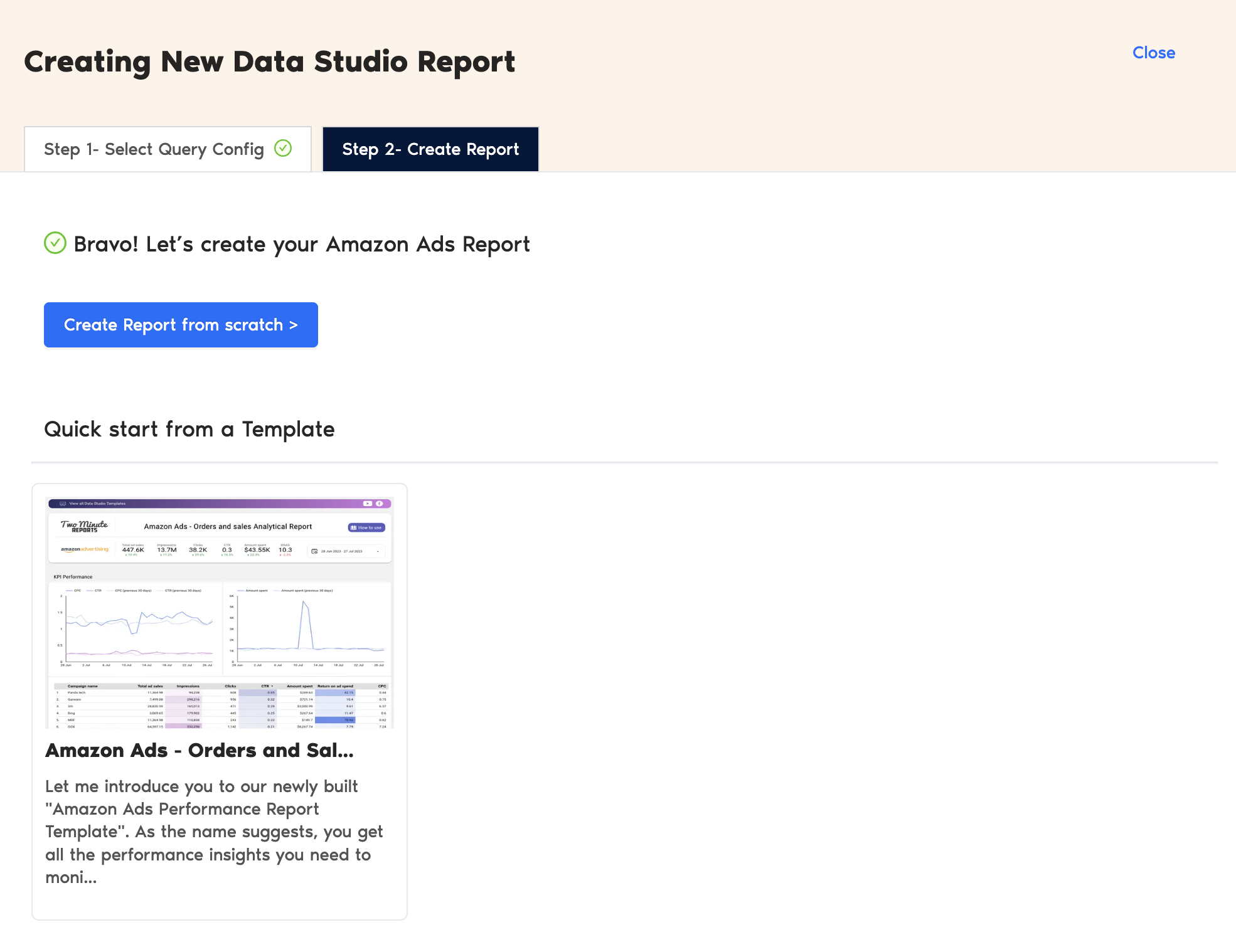Click the YouTube icon in template preview

(368, 504)
